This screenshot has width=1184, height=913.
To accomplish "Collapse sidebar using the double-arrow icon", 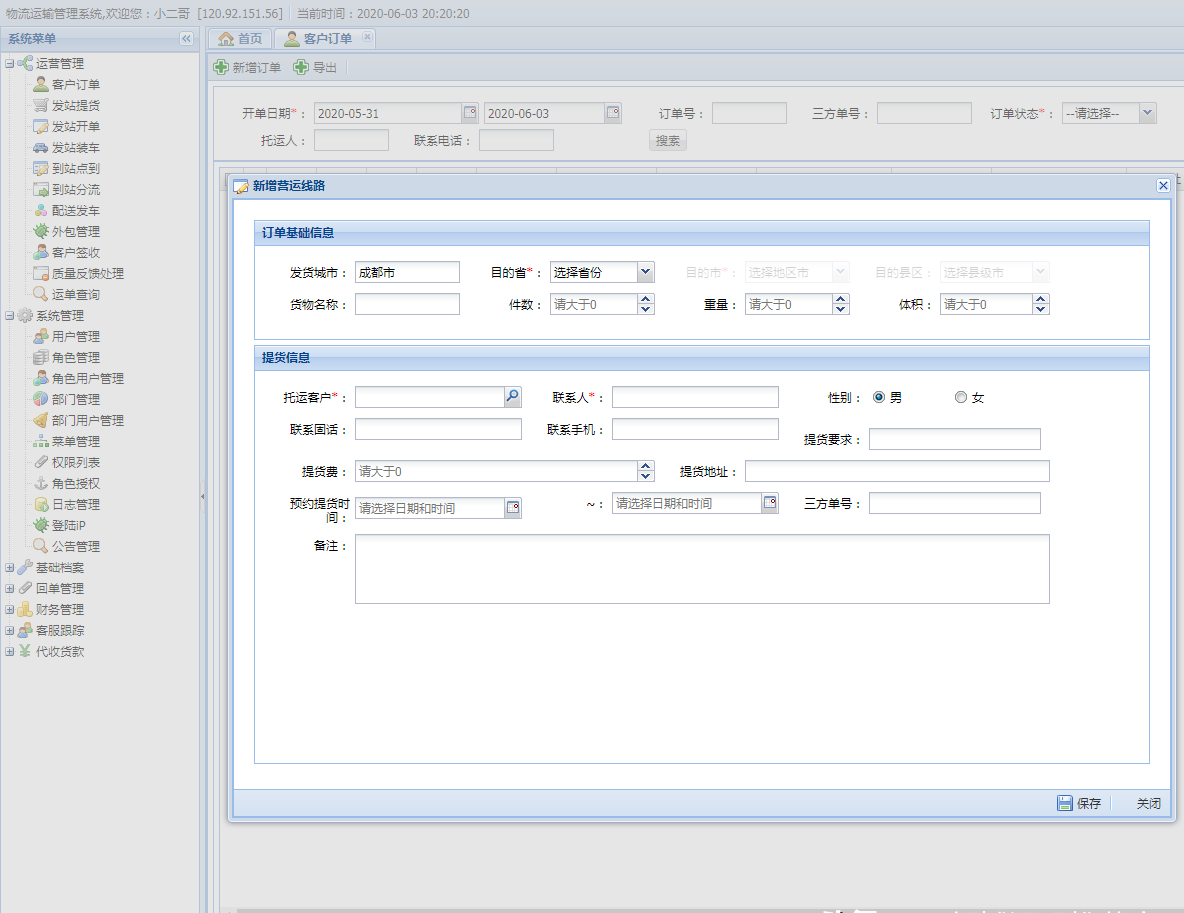I will point(186,38).
